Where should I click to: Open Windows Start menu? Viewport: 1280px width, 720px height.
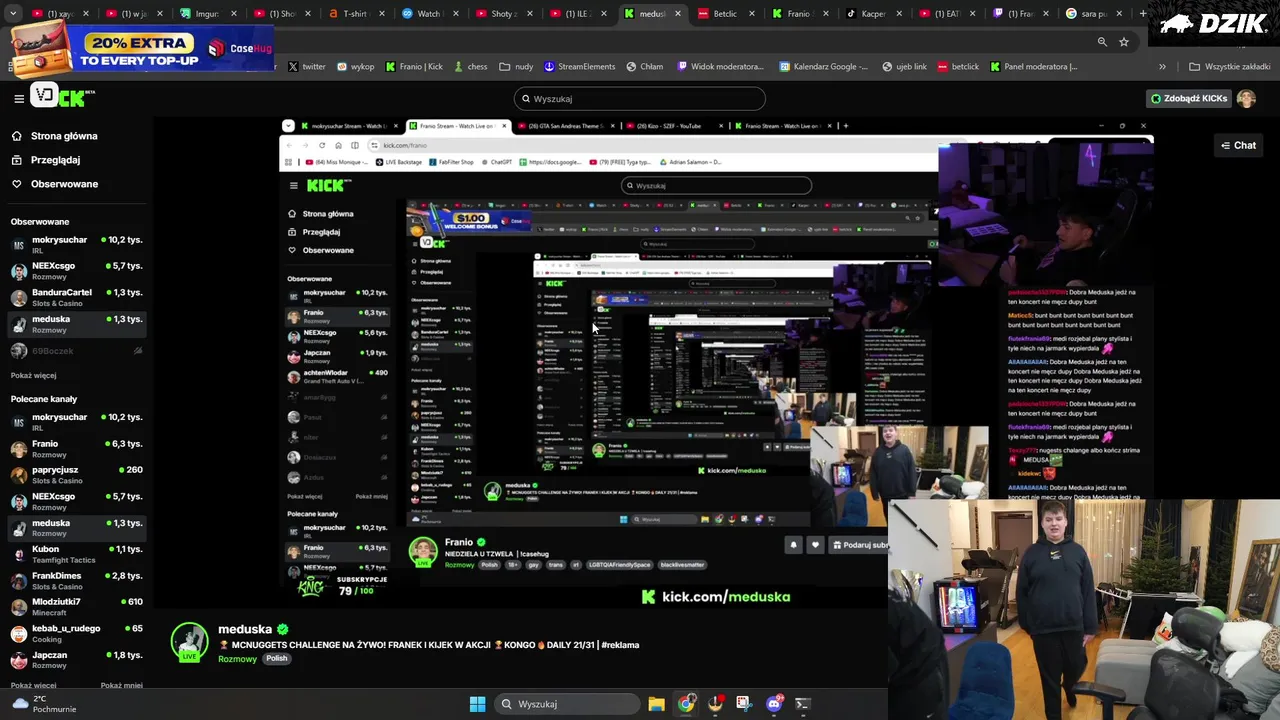point(477,704)
